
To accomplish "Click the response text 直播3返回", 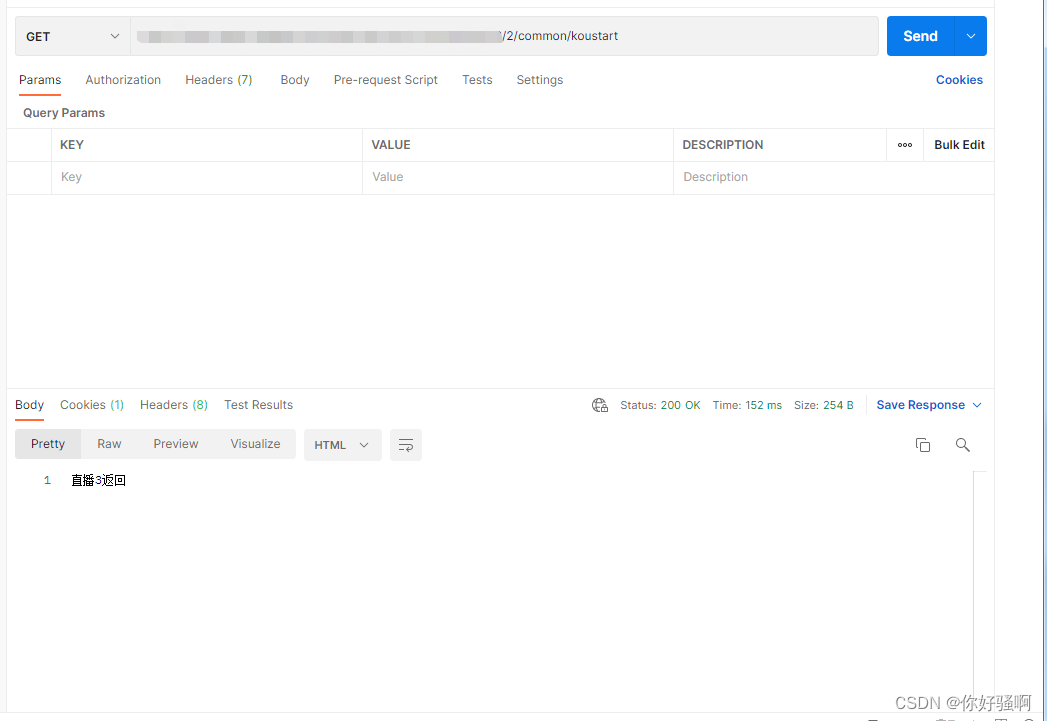I will click(98, 481).
